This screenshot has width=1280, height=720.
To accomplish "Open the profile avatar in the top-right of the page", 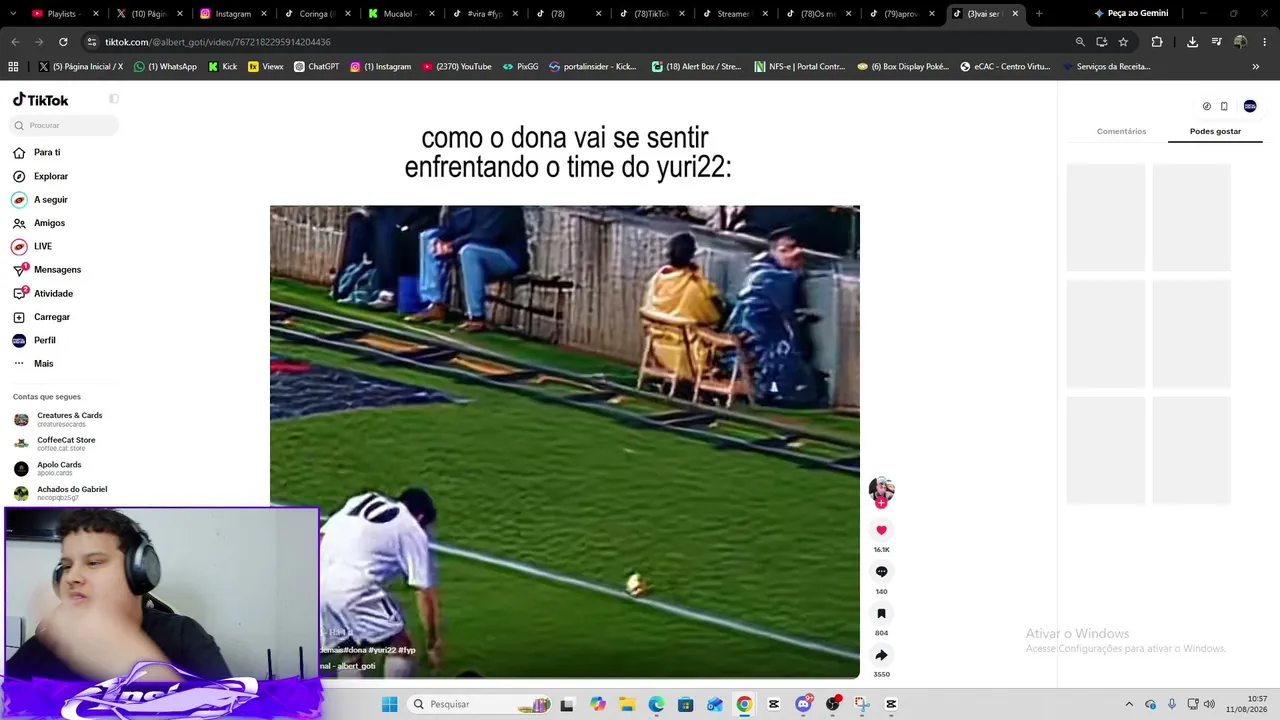I will [x=1250, y=106].
